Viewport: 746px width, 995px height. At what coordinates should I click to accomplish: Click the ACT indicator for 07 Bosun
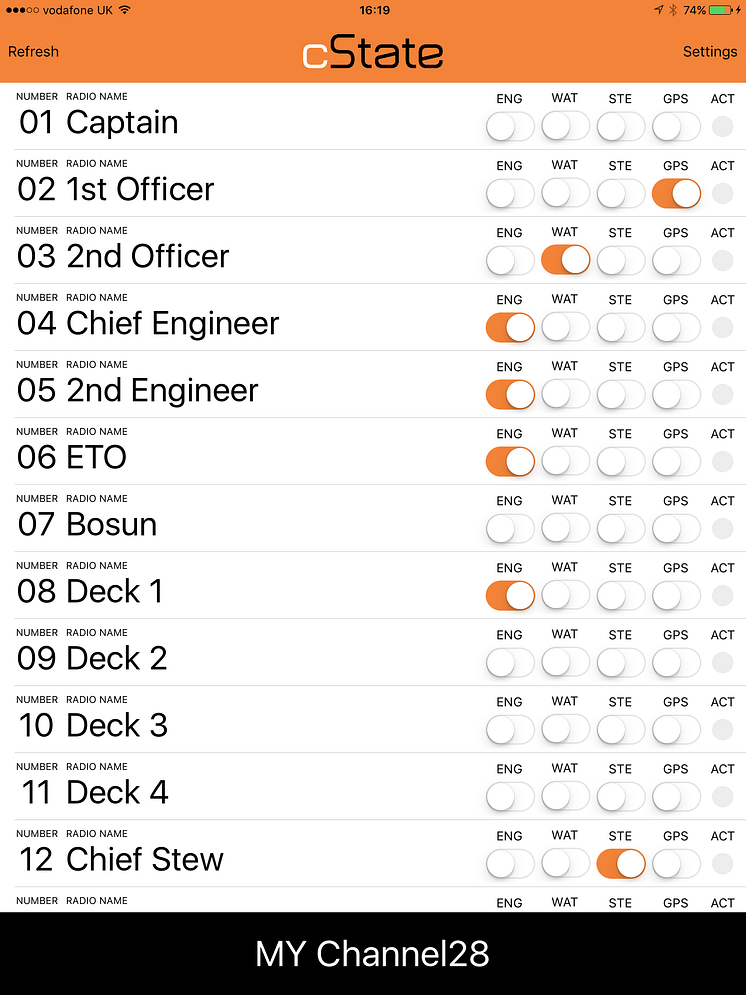point(722,528)
